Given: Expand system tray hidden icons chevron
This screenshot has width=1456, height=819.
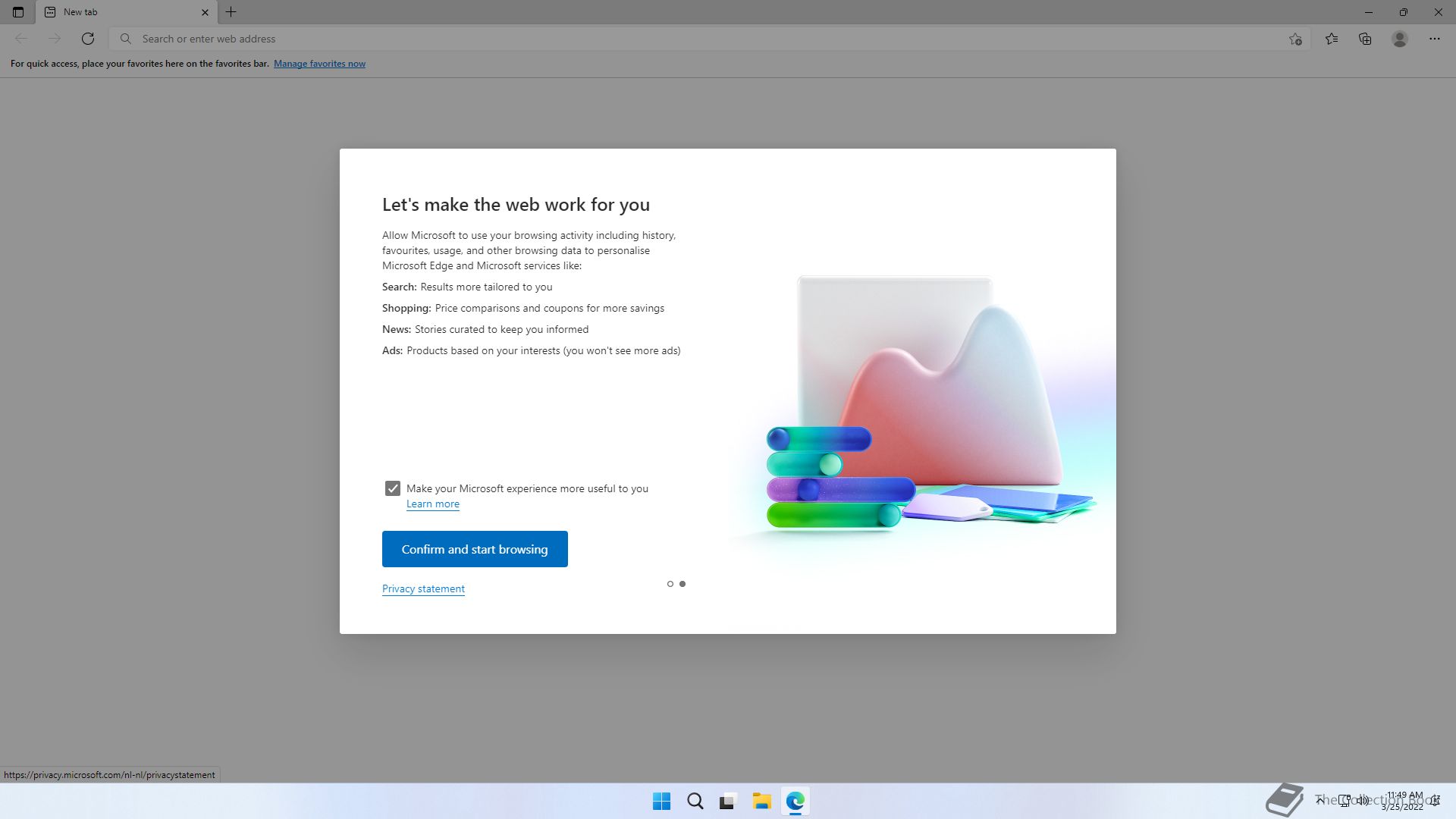Looking at the screenshot, I should pos(1319,800).
